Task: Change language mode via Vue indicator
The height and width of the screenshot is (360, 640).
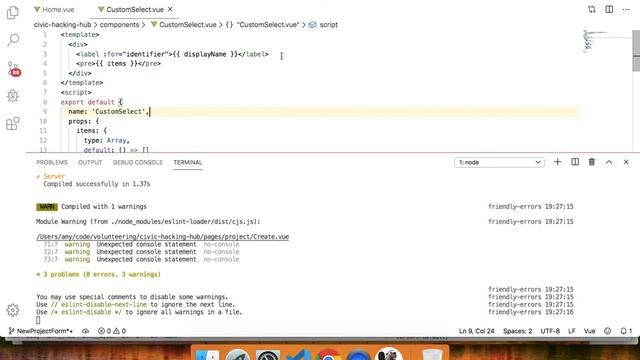Action: [589, 331]
